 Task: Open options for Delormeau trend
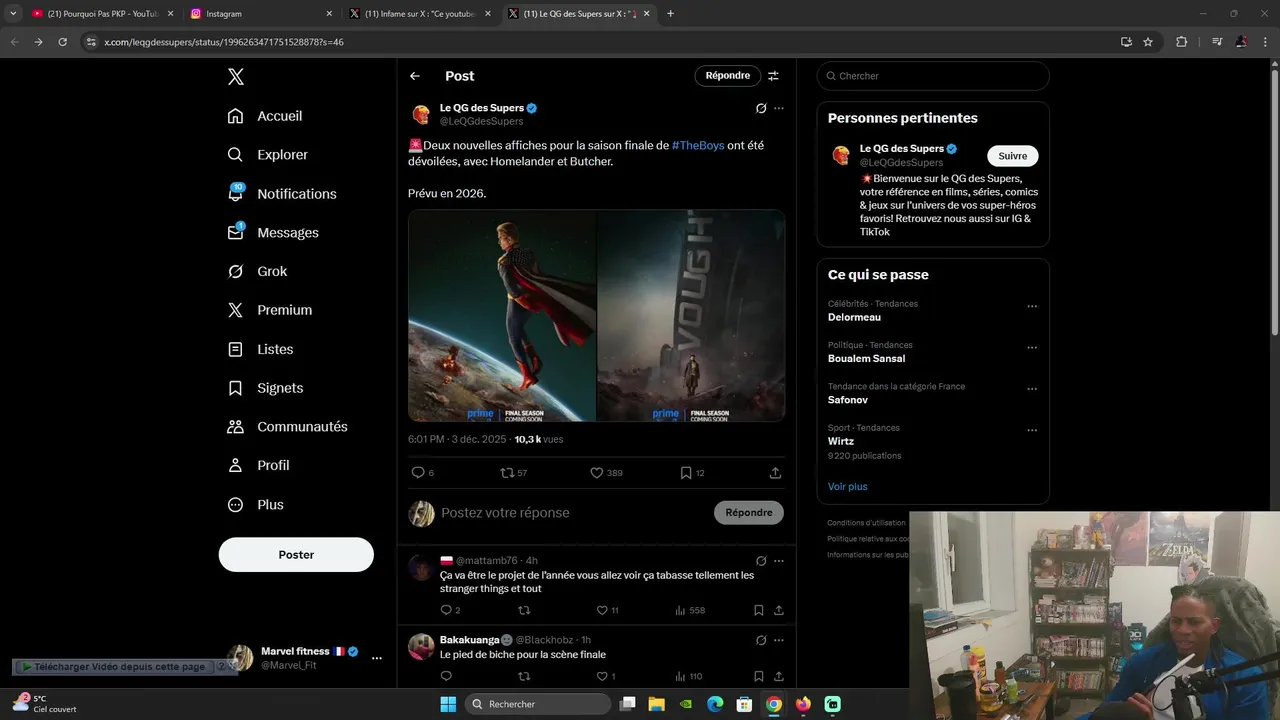1032,307
